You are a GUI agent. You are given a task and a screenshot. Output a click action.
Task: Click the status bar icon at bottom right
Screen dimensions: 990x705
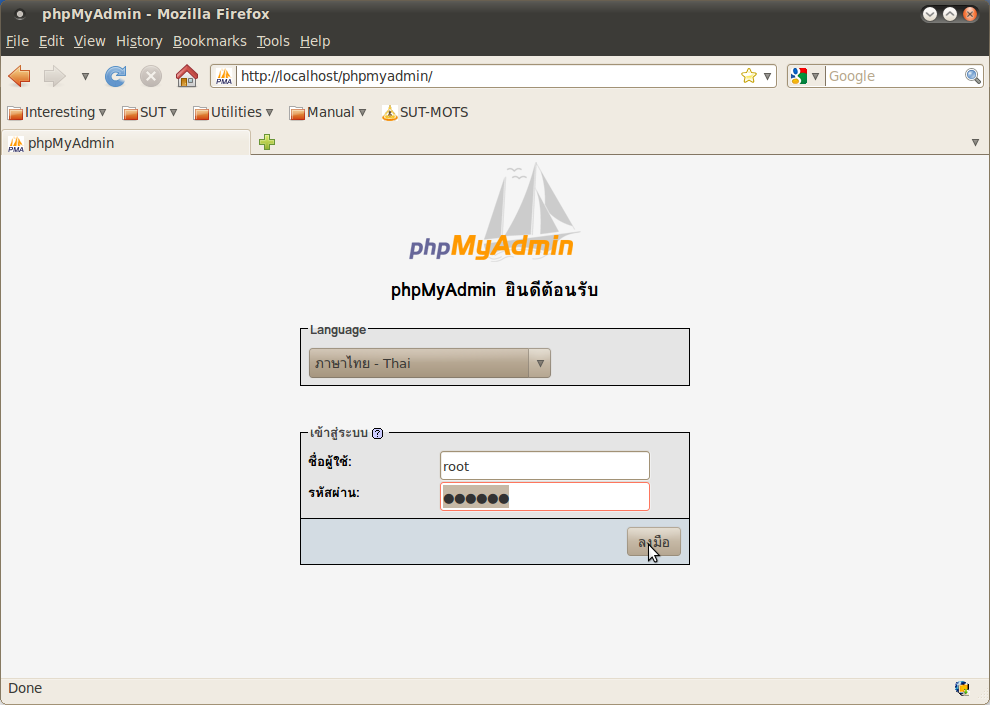[962, 689]
